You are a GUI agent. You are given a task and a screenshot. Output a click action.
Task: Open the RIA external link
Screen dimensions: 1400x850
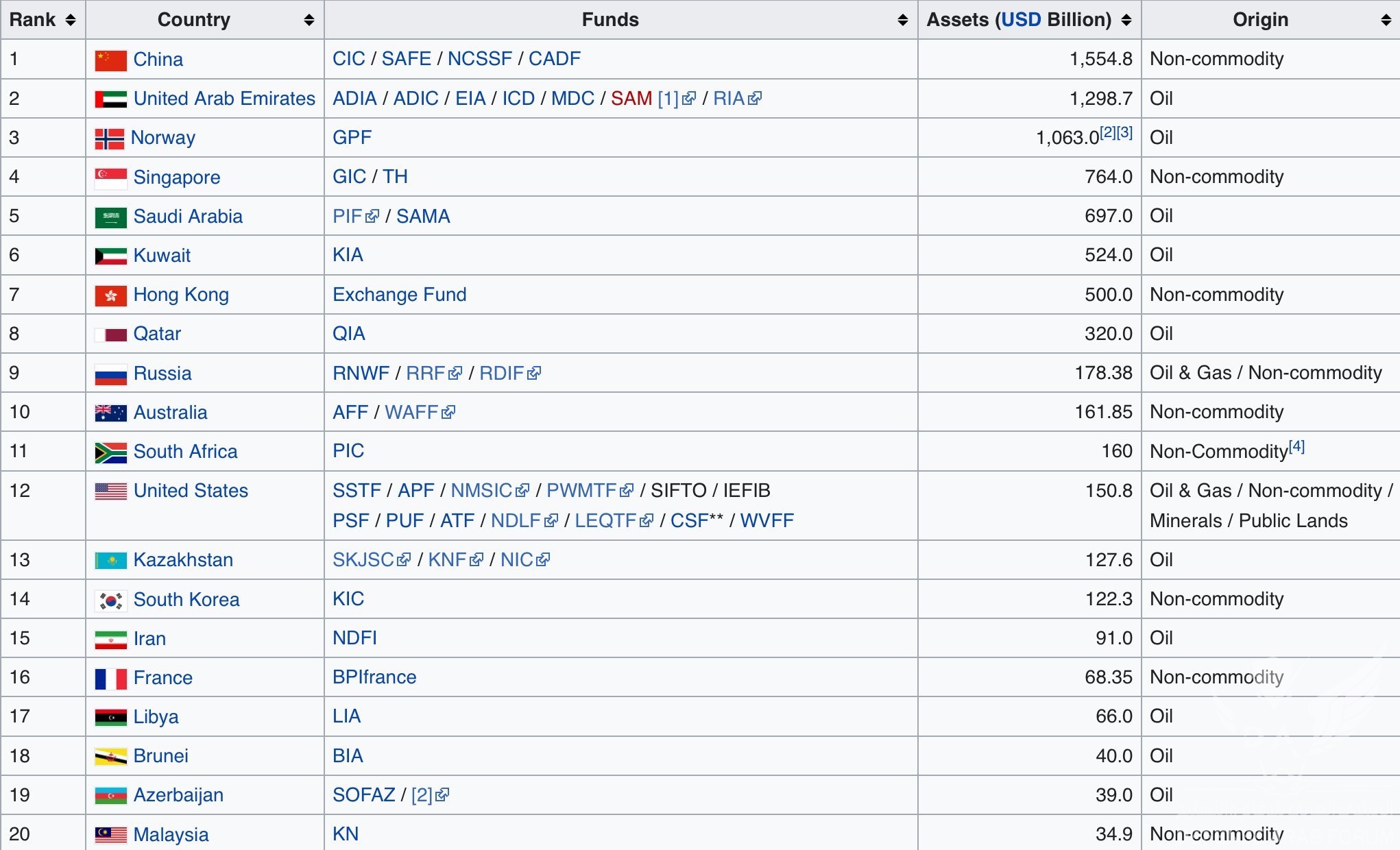pyautogui.click(x=737, y=99)
